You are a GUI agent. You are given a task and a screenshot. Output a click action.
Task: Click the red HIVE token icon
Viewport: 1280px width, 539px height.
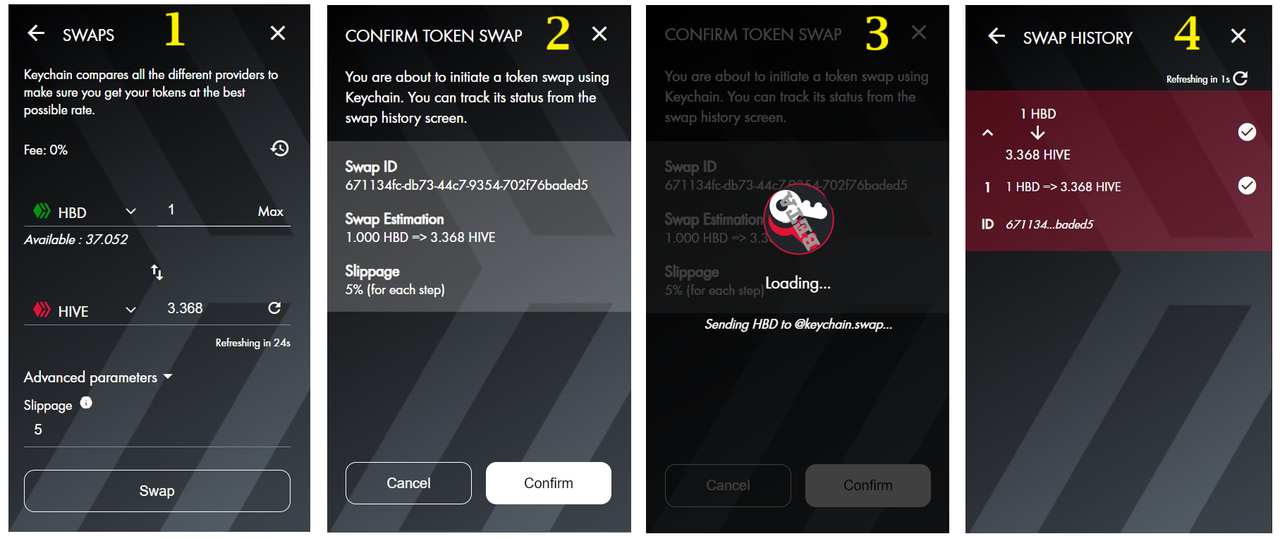(41, 310)
